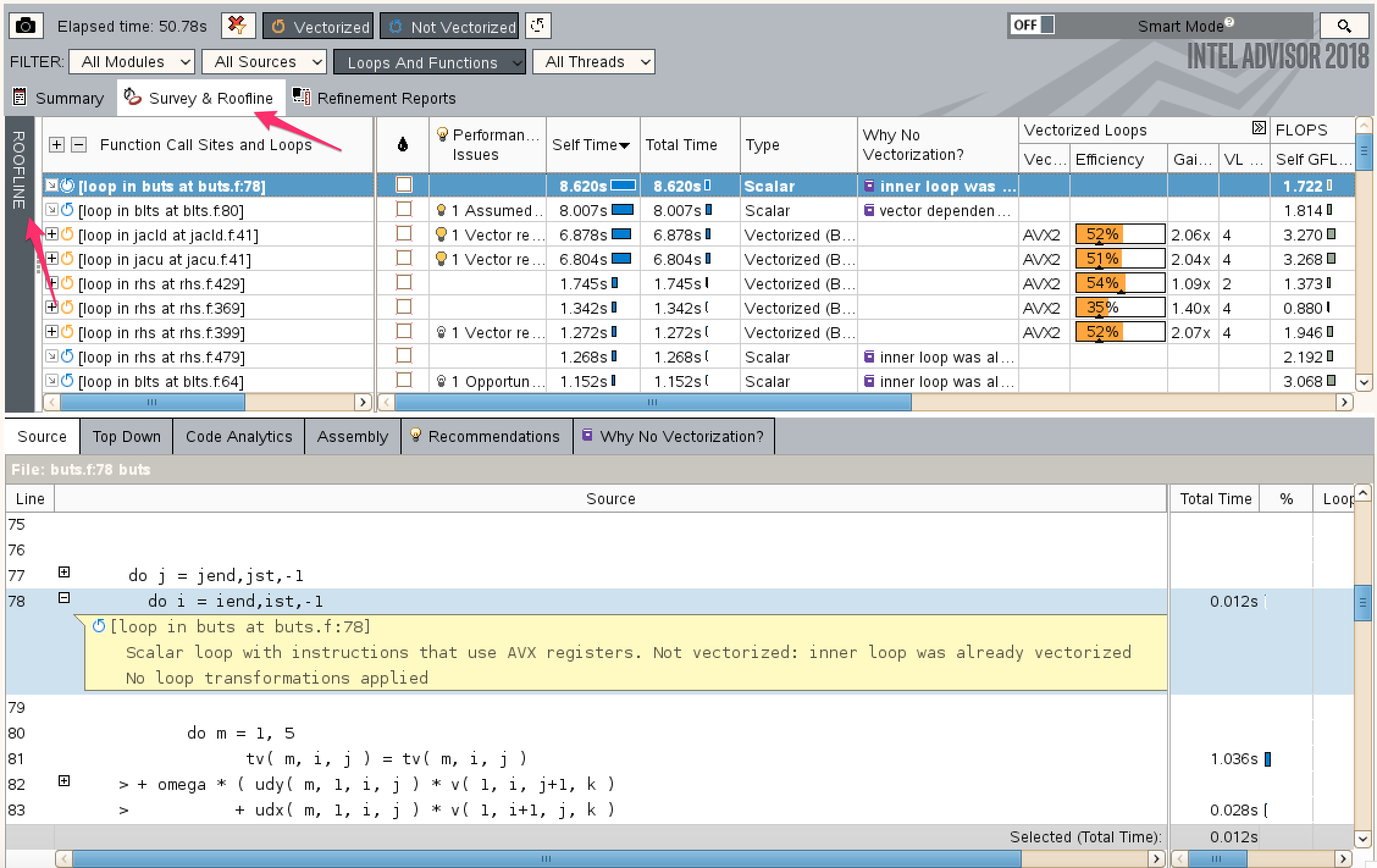Click the 35% efficiency bar for rhs.f:369
This screenshot has width=1377, height=868.
(x=1119, y=307)
